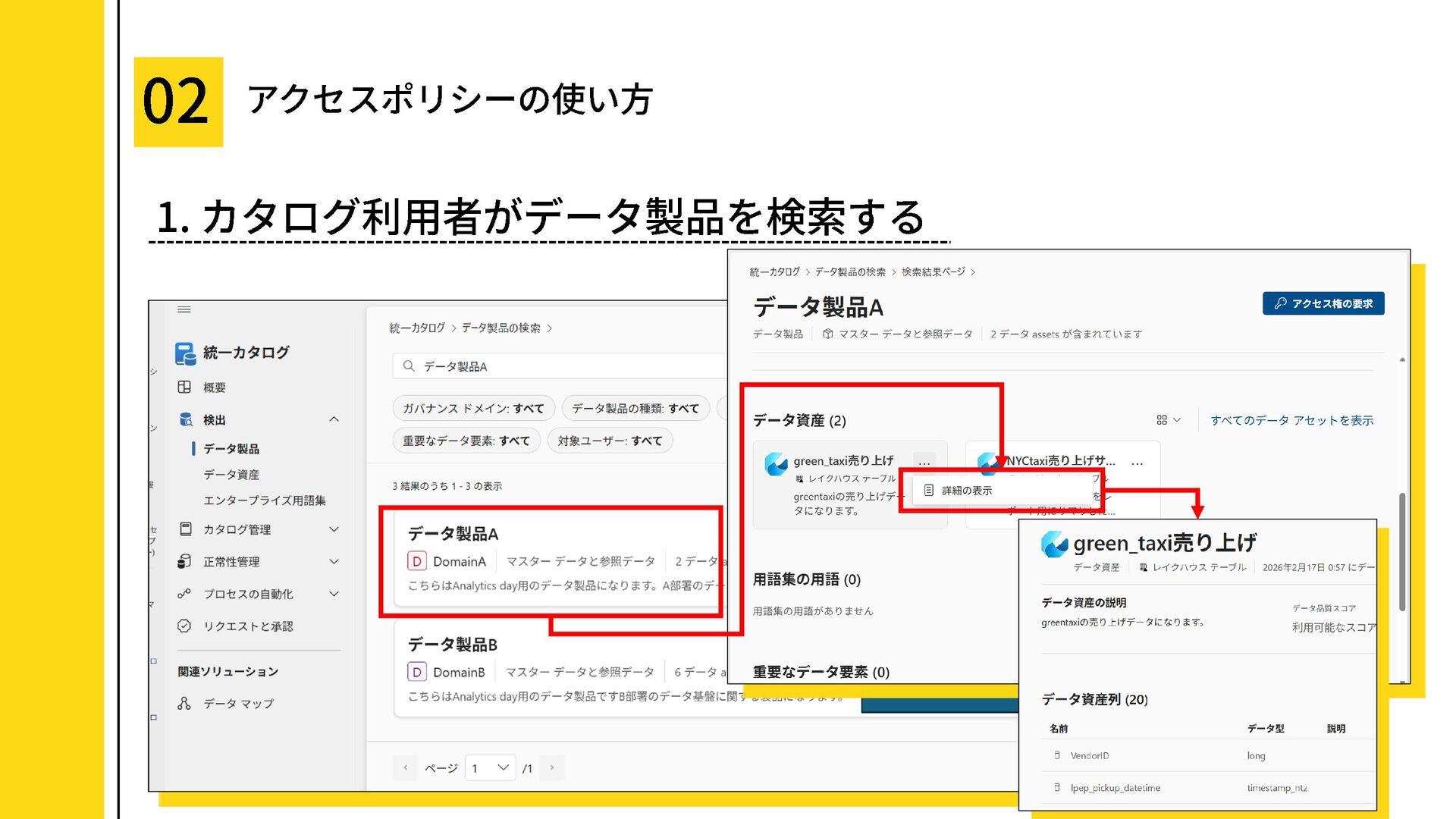Image resolution: width=1456 pixels, height=819 pixels.
Task: Click the アクセス権の要求 button
Action: tap(1323, 303)
